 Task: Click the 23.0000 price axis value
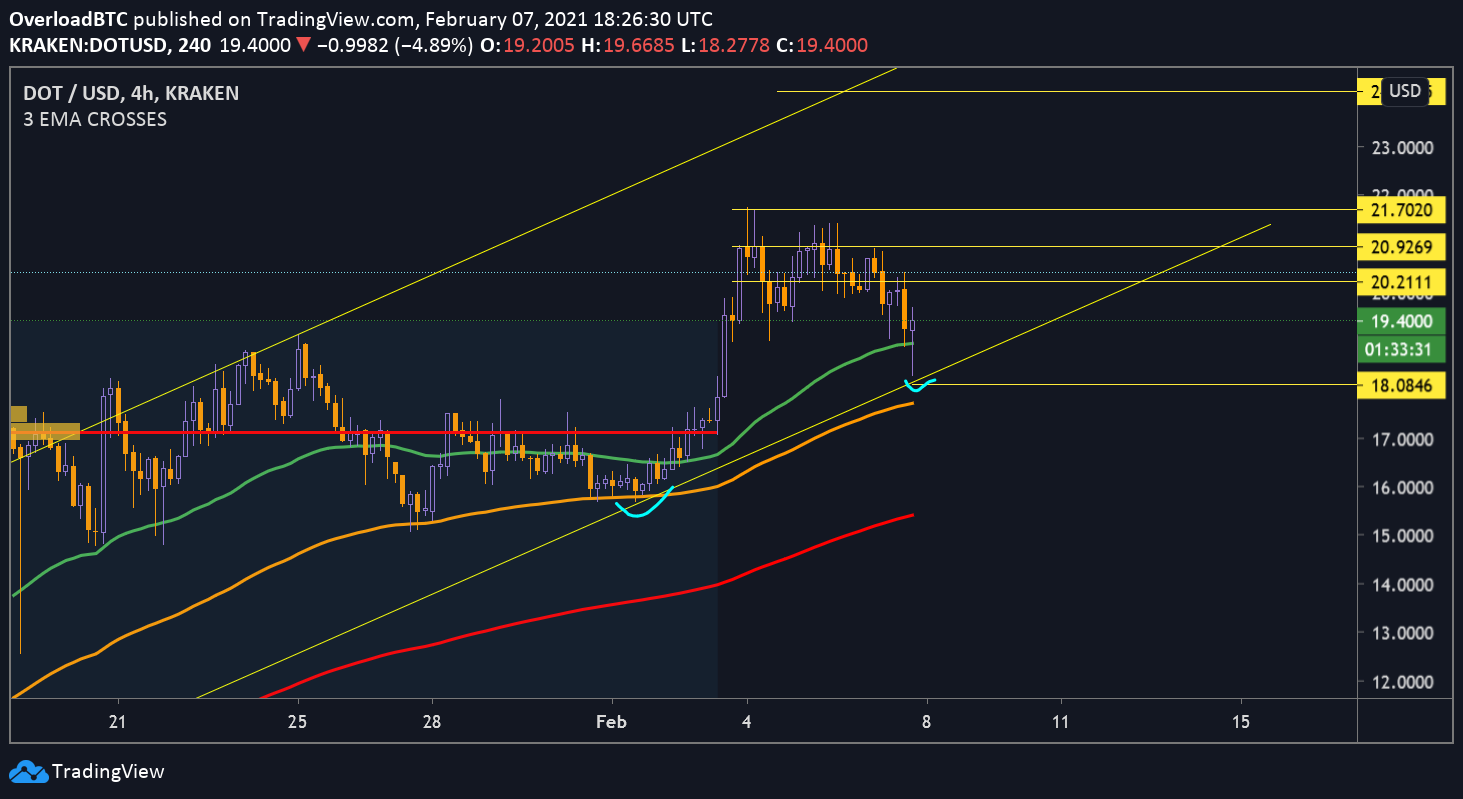[x=1402, y=148]
